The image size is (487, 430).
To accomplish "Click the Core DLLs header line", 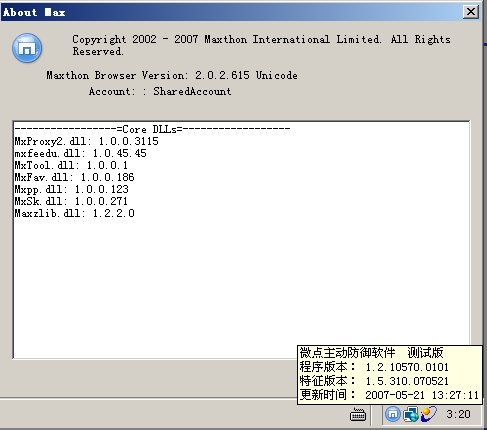I will tap(152, 129).
